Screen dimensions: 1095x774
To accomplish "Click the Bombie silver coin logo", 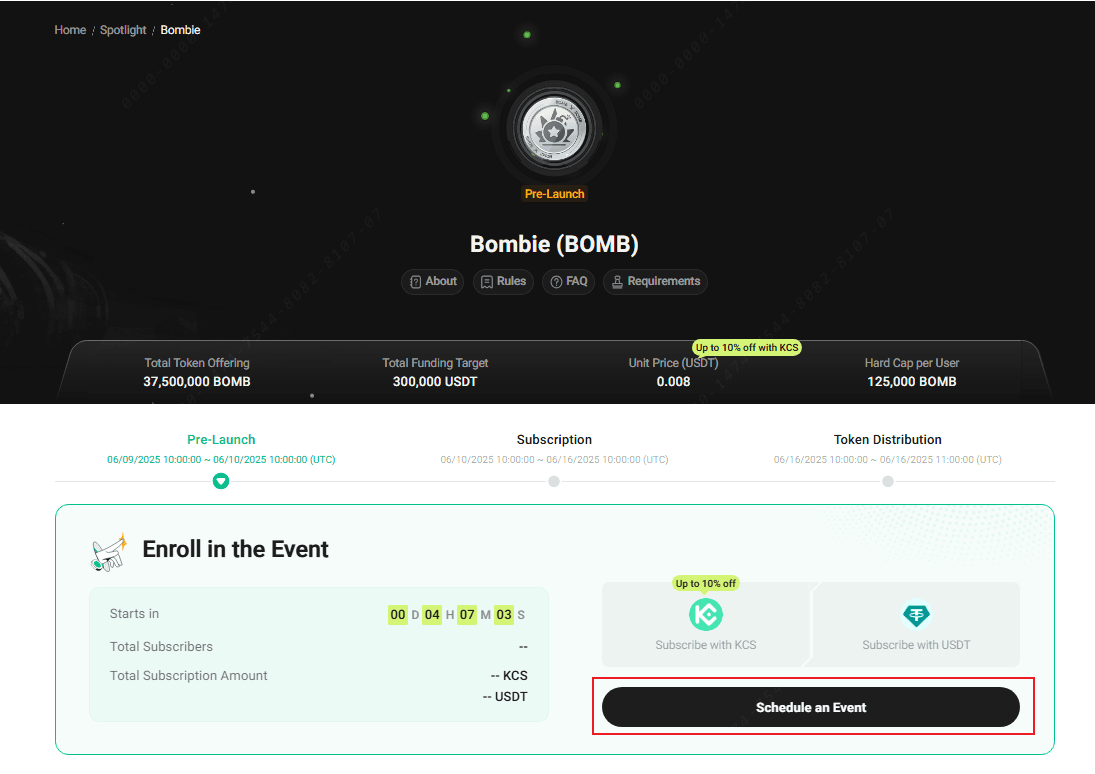I will [x=554, y=129].
